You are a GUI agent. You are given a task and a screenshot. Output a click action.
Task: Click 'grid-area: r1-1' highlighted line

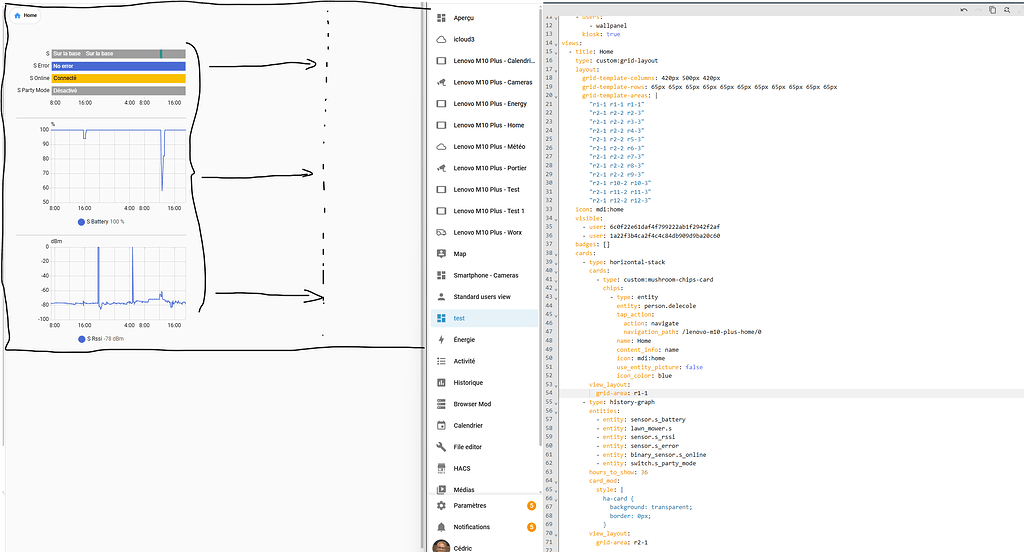coord(622,393)
